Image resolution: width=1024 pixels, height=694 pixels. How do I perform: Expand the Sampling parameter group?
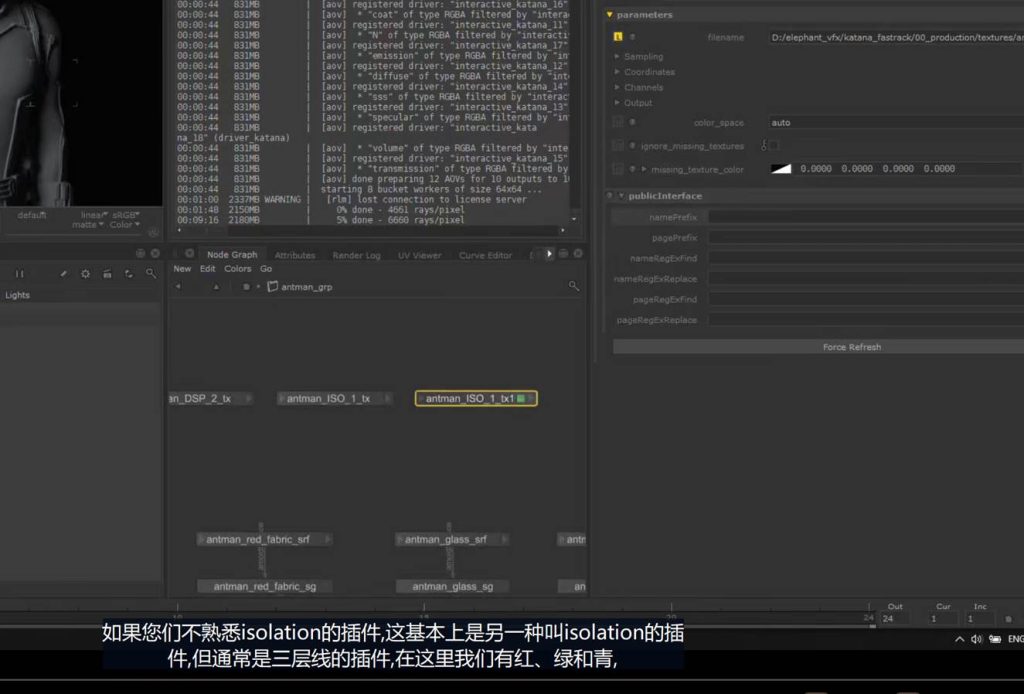617,57
